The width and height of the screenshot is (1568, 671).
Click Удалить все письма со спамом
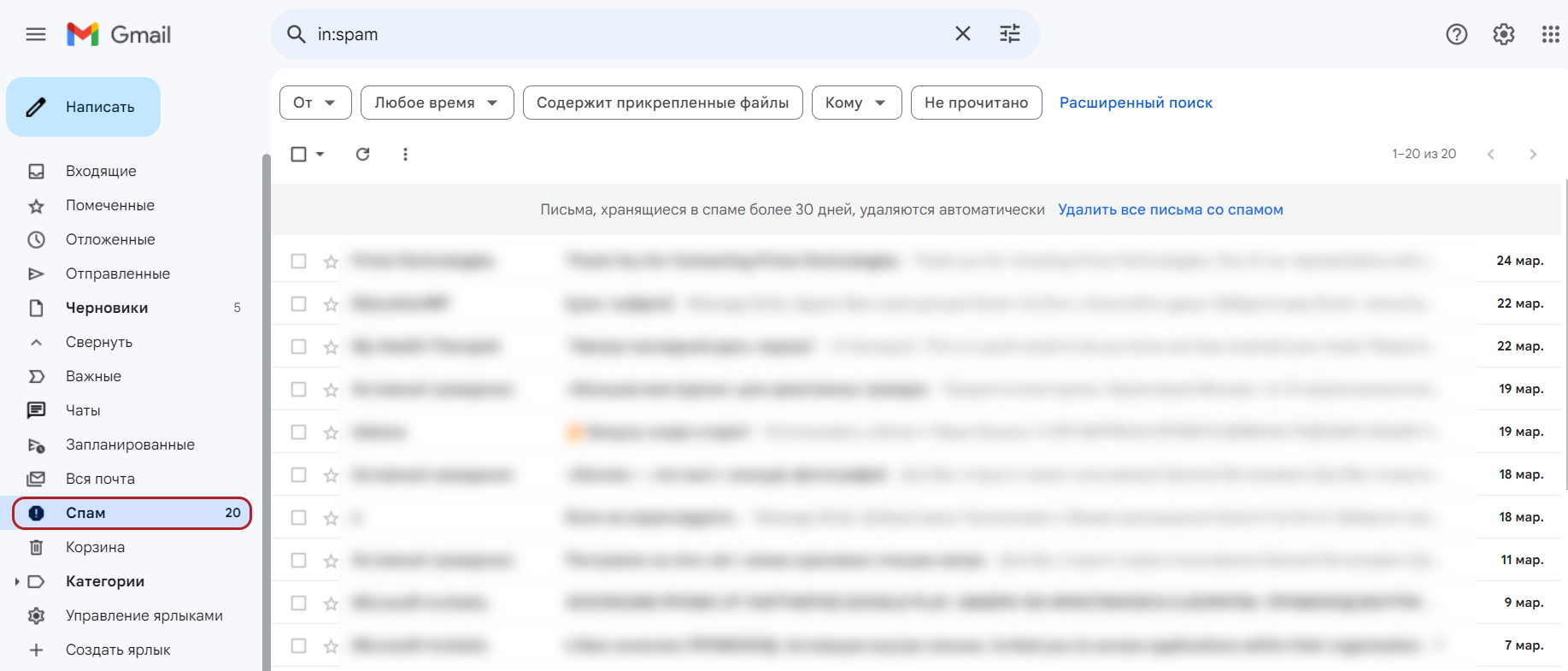click(x=1171, y=209)
